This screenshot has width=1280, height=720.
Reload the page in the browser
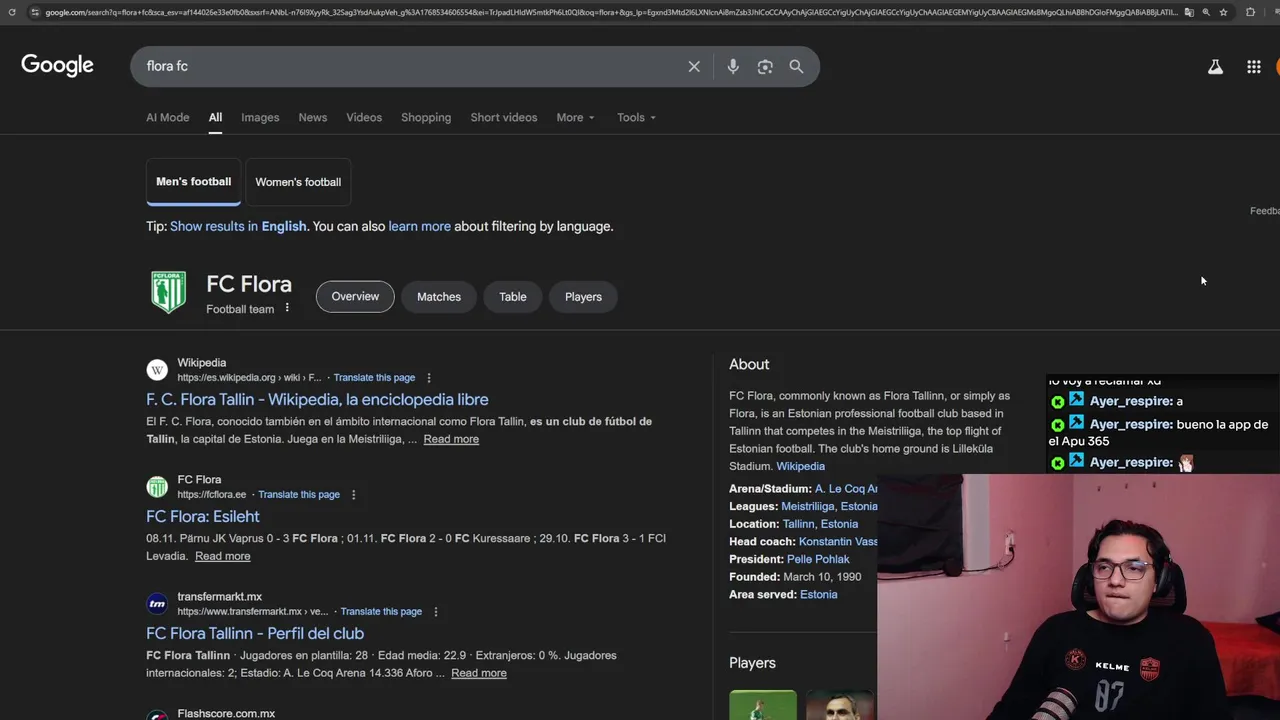tap(12, 12)
